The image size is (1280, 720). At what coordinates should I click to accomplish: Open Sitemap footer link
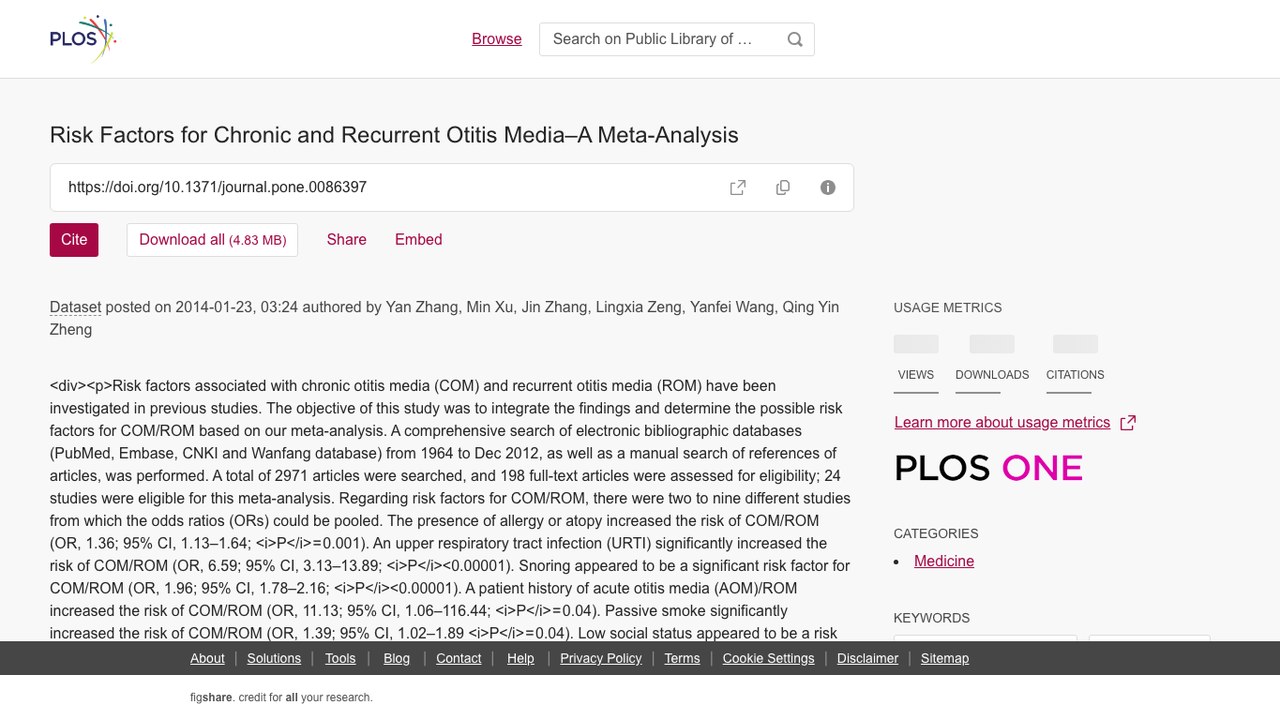coord(945,658)
